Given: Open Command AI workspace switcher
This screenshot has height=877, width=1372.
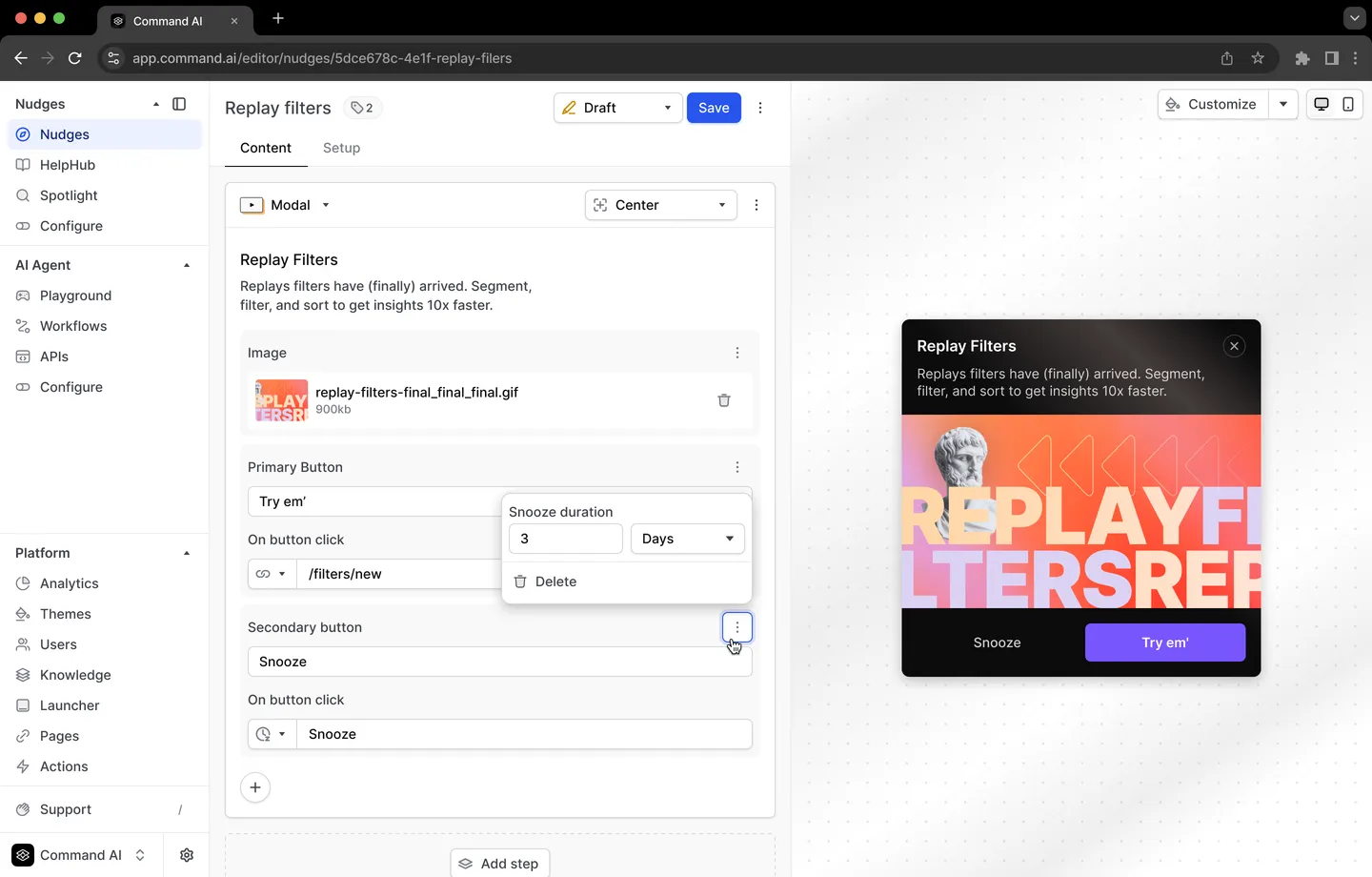Looking at the screenshot, I should click(81, 855).
